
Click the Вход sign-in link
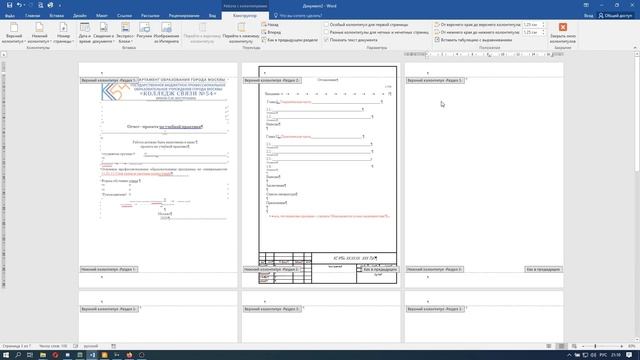pos(588,16)
